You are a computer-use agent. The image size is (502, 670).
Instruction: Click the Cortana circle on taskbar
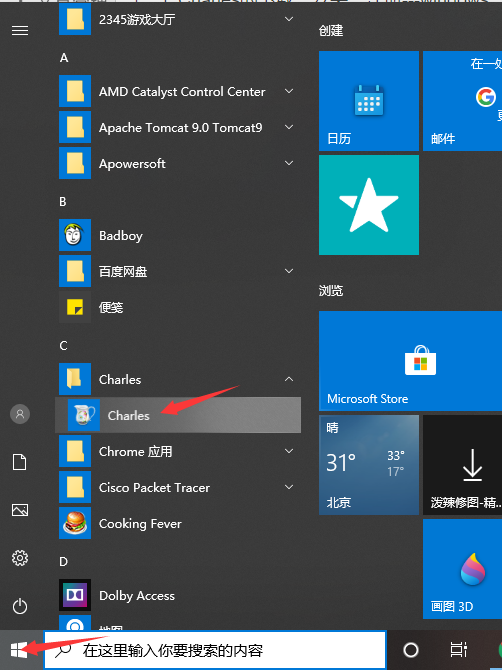pyautogui.click(x=411, y=650)
